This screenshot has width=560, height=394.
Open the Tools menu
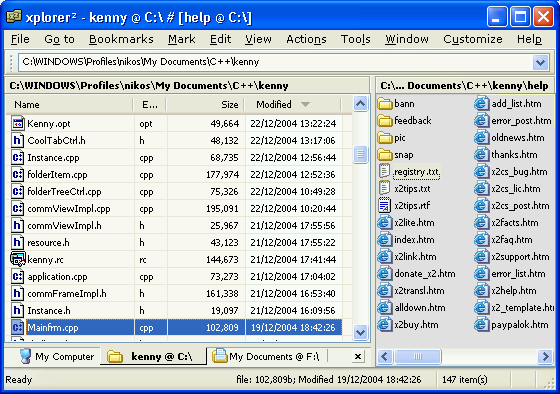(355, 39)
